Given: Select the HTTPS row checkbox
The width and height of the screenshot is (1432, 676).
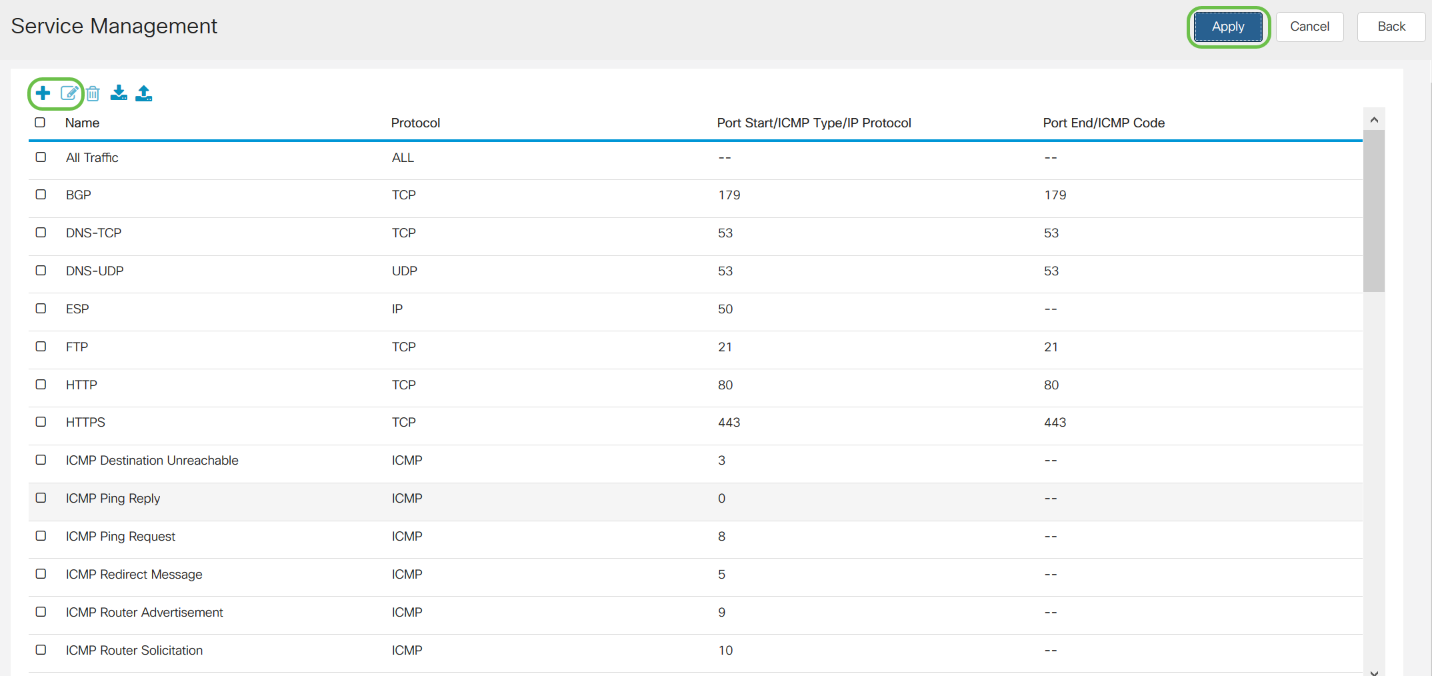Looking at the screenshot, I should coord(41,422).
